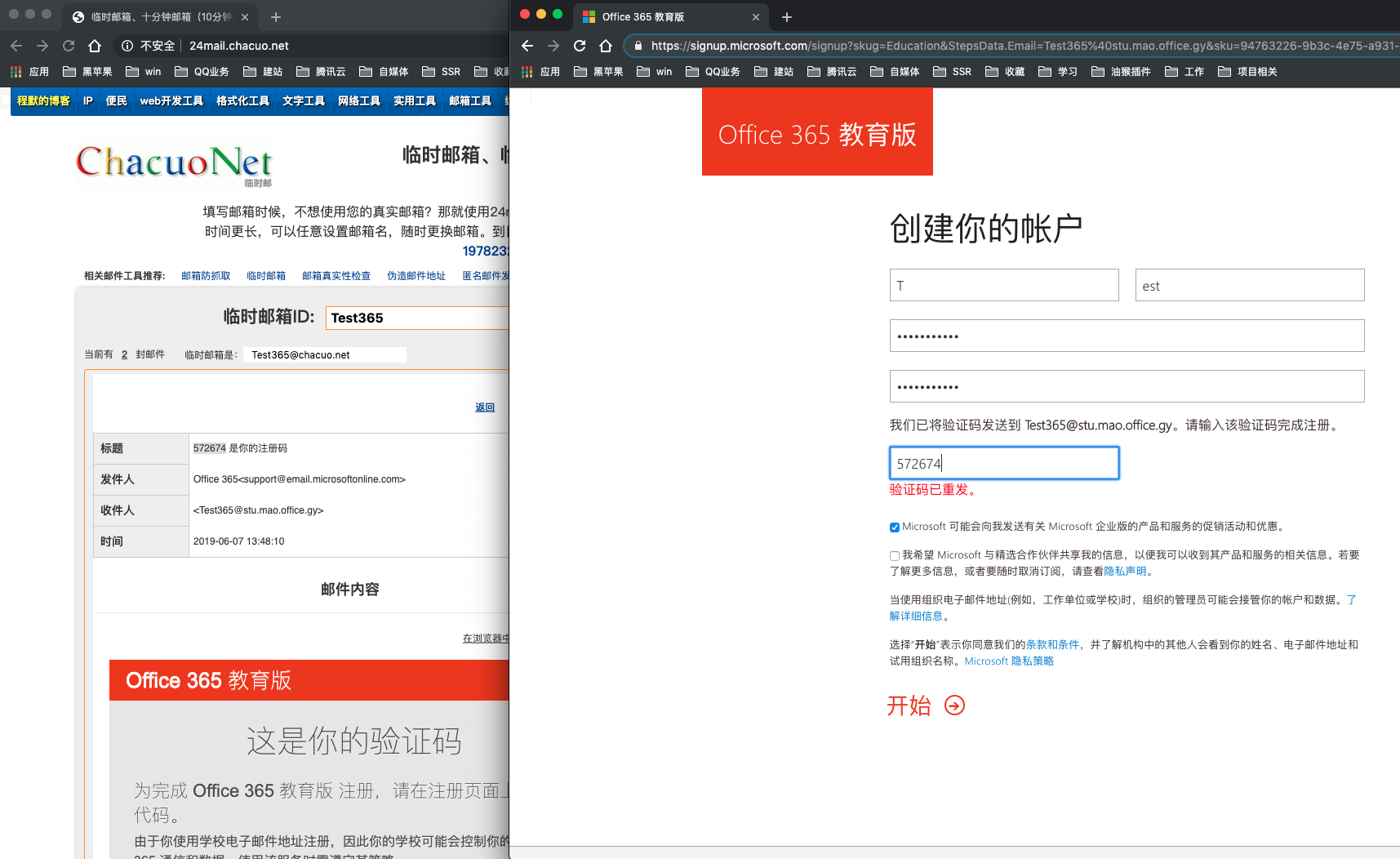
Task: Click 临时邮箱 related tool link
Action: click(x=266, y=276)
